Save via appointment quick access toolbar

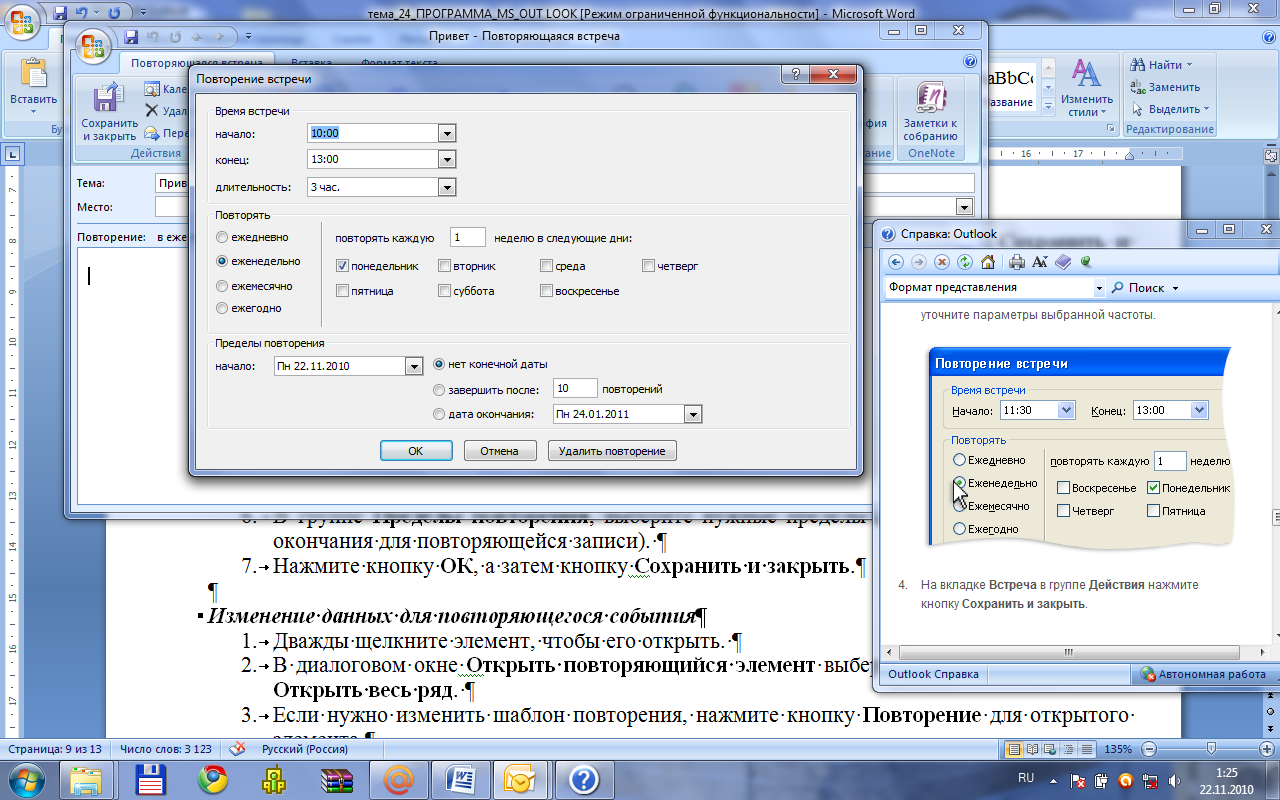[131, 37]
